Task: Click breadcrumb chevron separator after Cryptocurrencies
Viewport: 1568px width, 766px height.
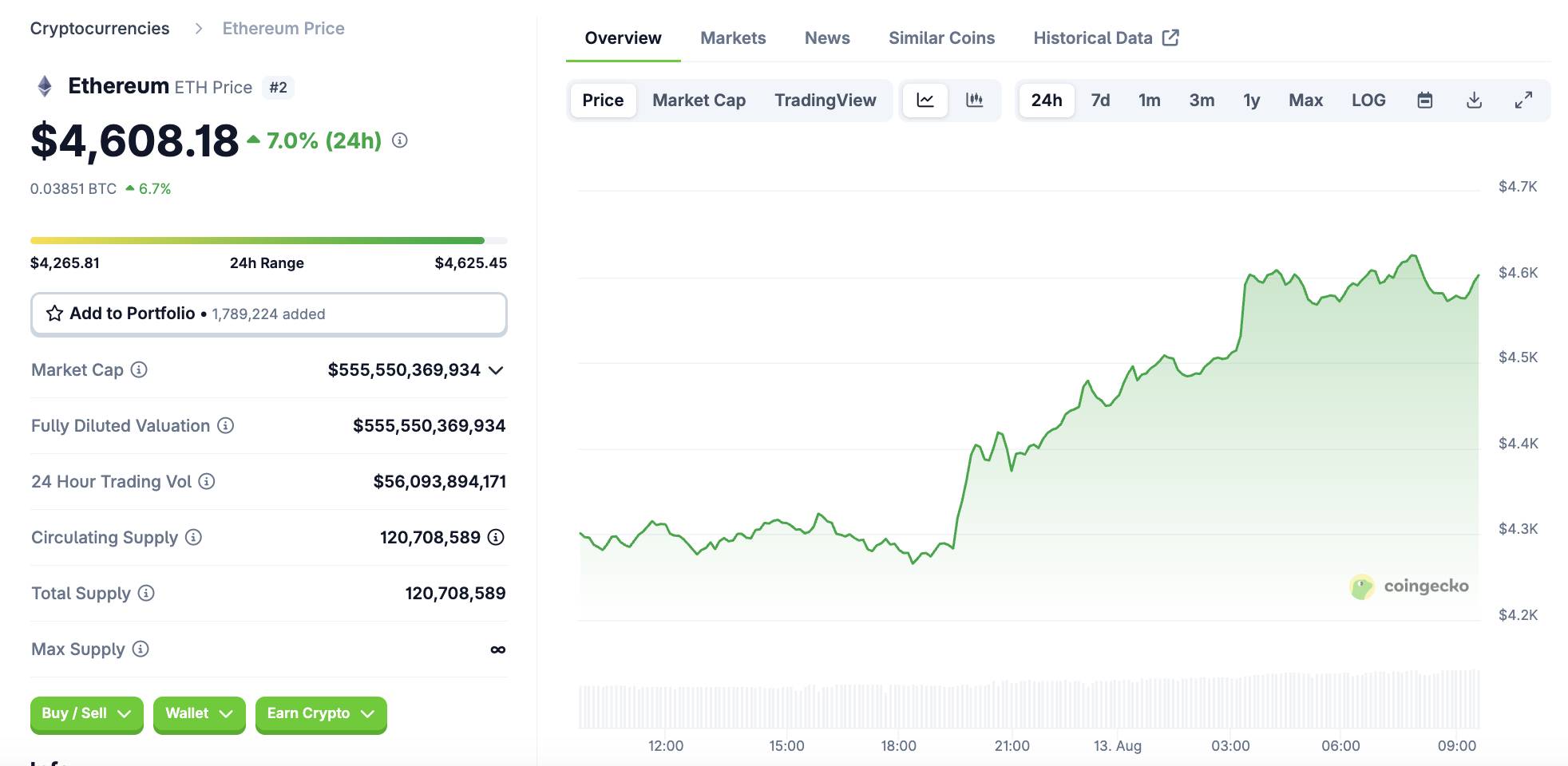Action: pyautogui.click(x=199, y=29)
